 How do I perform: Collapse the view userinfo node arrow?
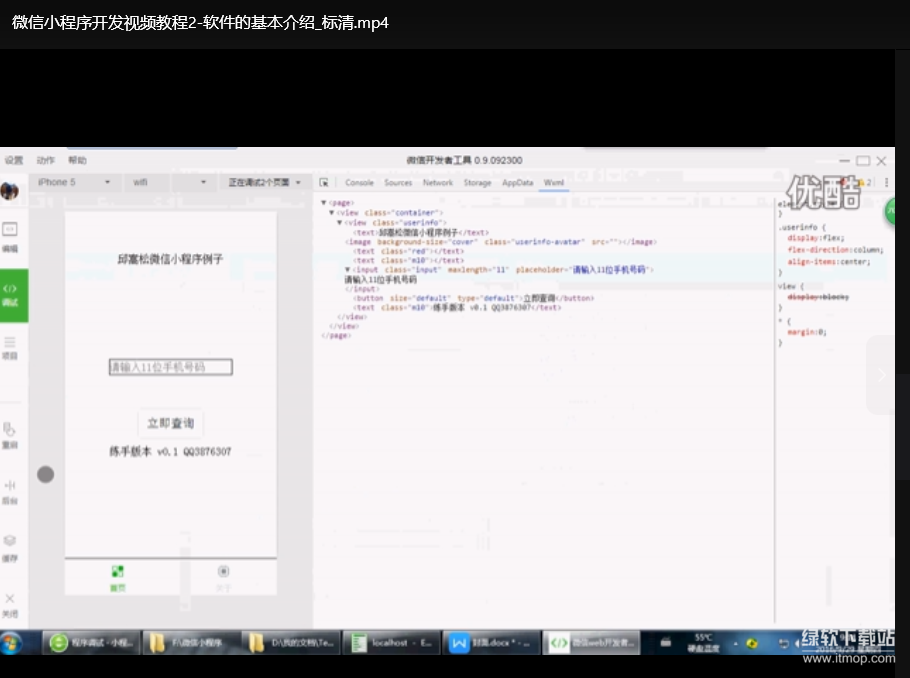(x=340, y=222)
